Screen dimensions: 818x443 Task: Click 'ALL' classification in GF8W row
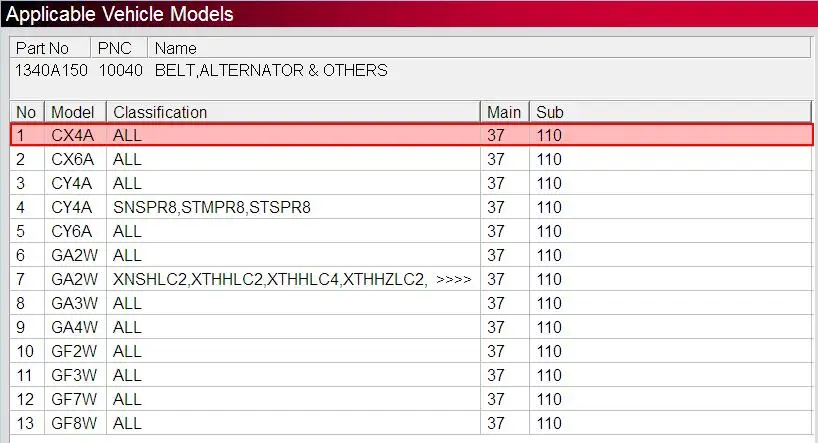coord(127,423)
